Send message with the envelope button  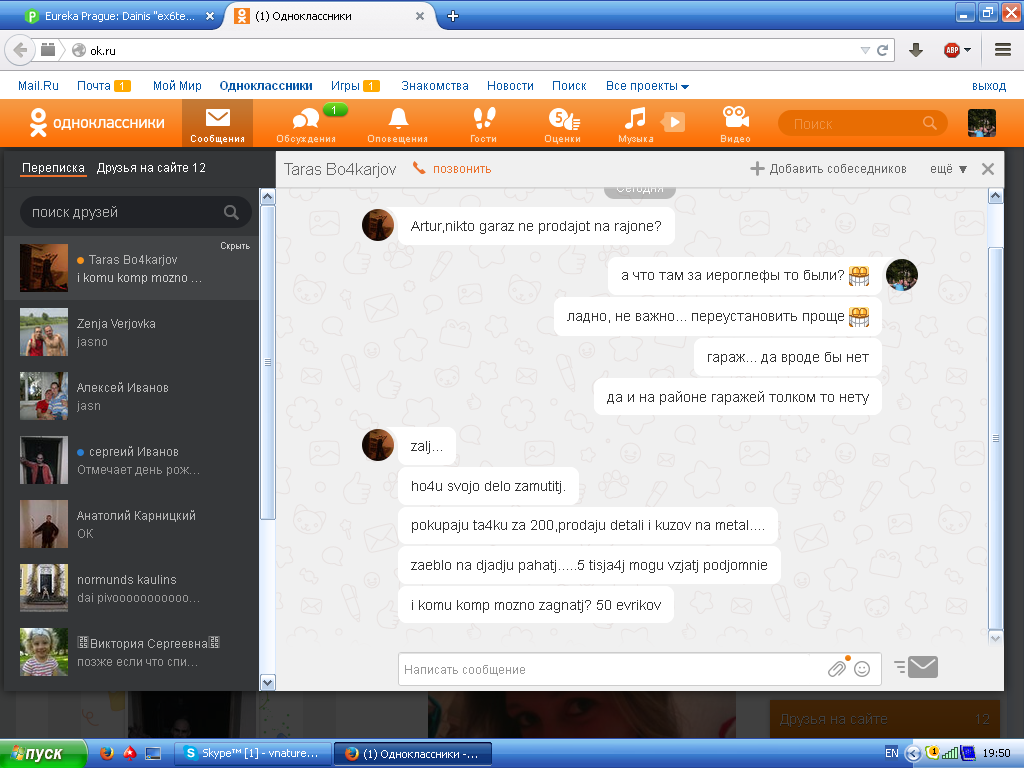(x=923, y=667)
